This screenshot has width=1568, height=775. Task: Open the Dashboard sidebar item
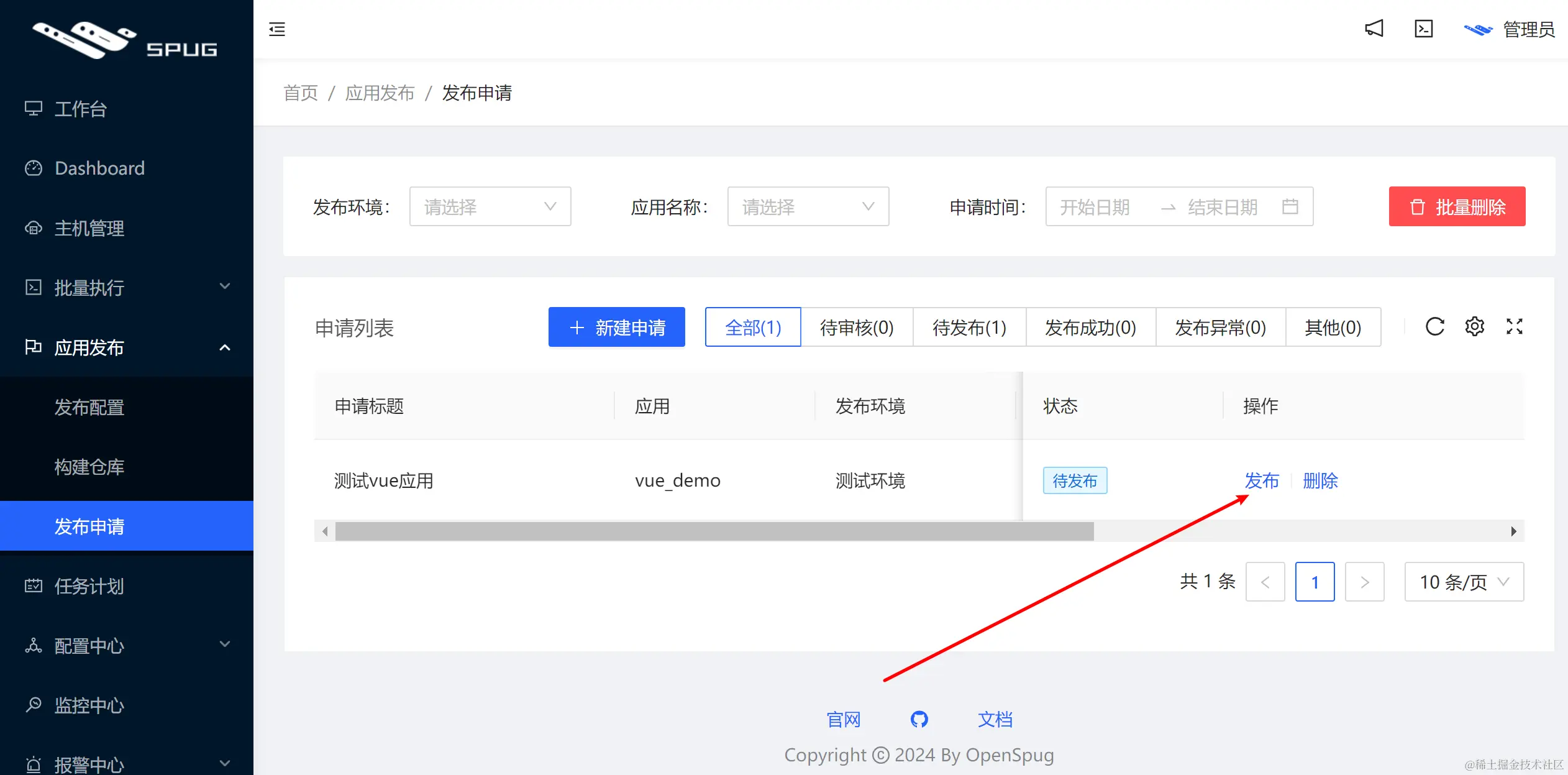point(99,168)
